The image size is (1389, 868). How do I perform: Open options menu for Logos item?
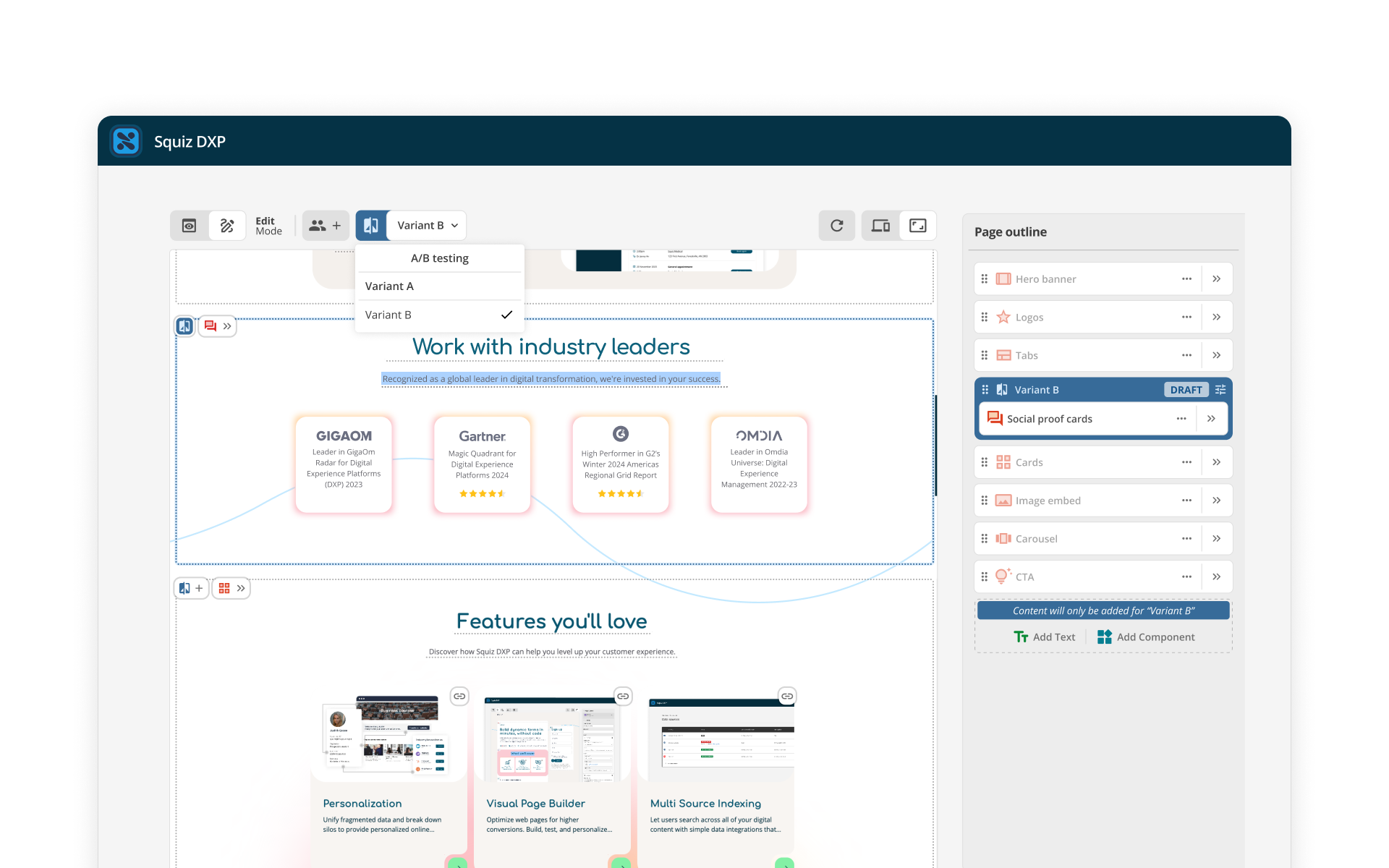[x=1186, y=318]
